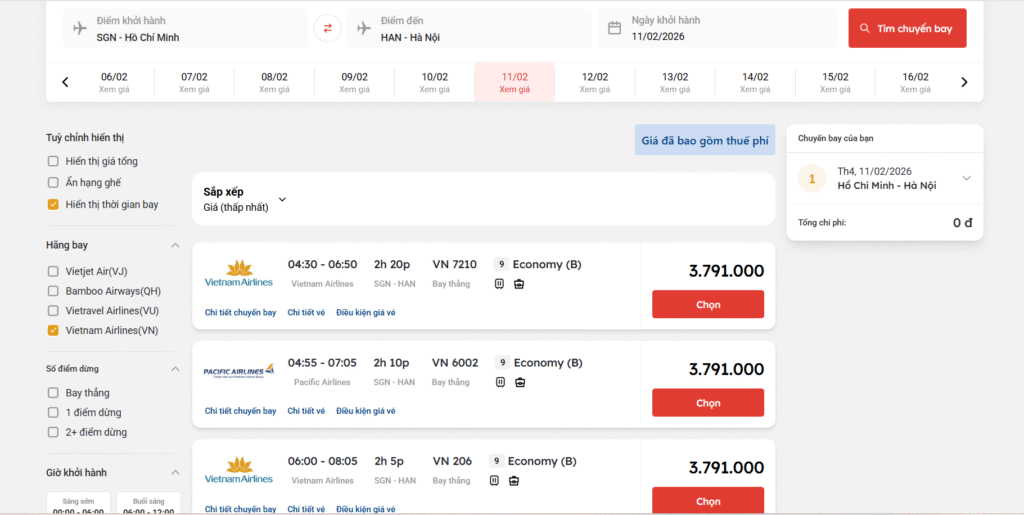
Task: Click the previous dates arrow in date strip
Action: pyautogui.click(x=66, y=82)
